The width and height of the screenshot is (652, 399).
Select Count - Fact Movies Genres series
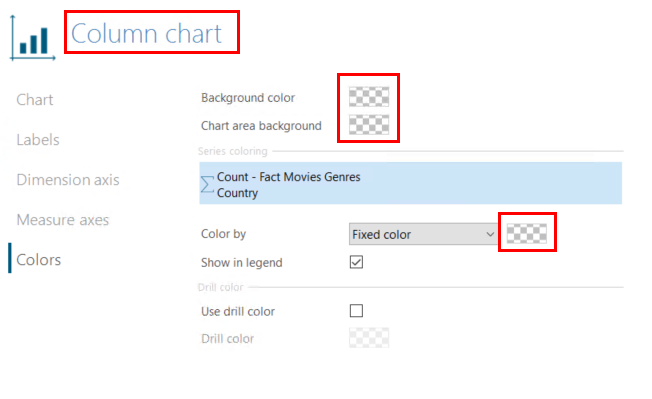tap(410, 183)
